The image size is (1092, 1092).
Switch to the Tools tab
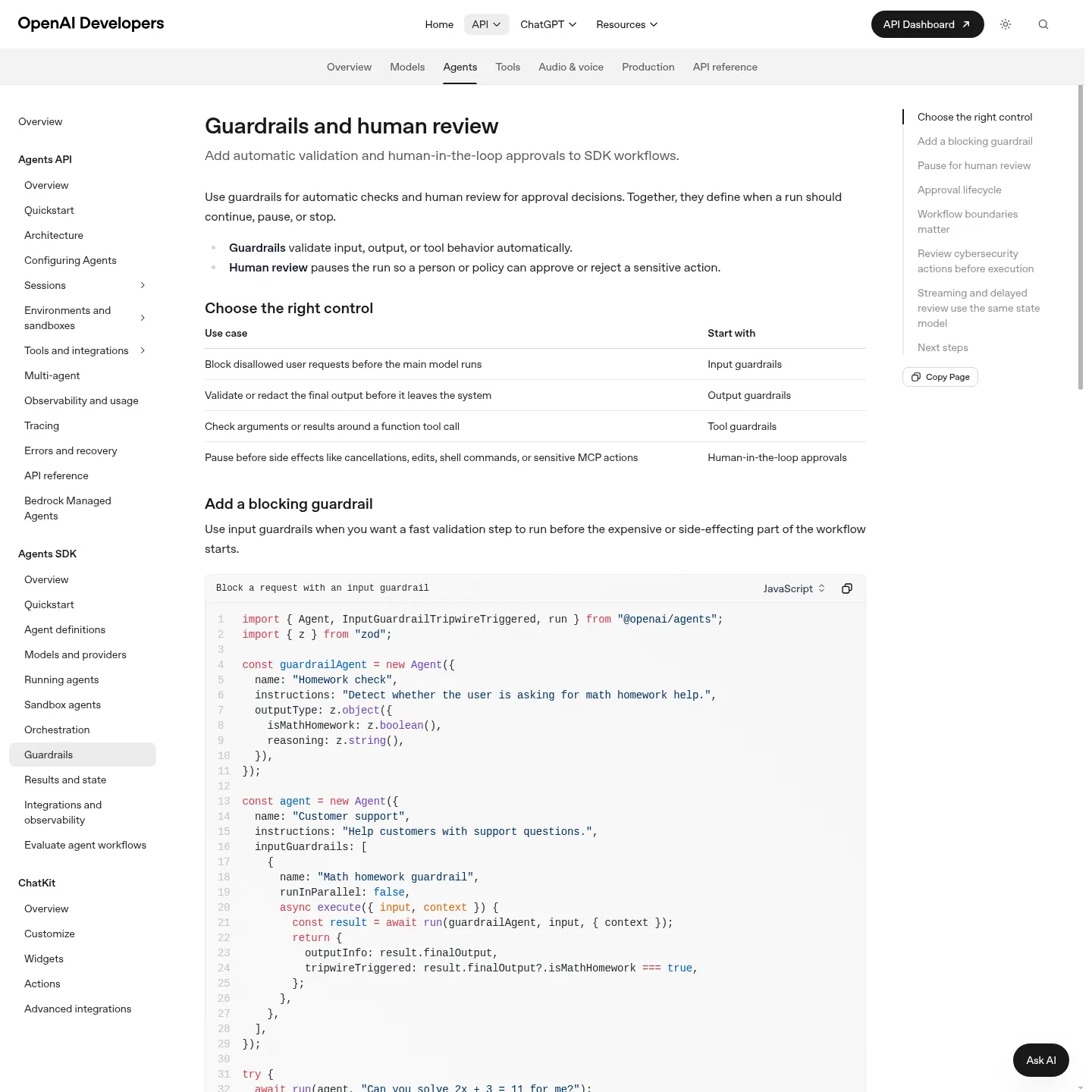(x=508, y=67)
